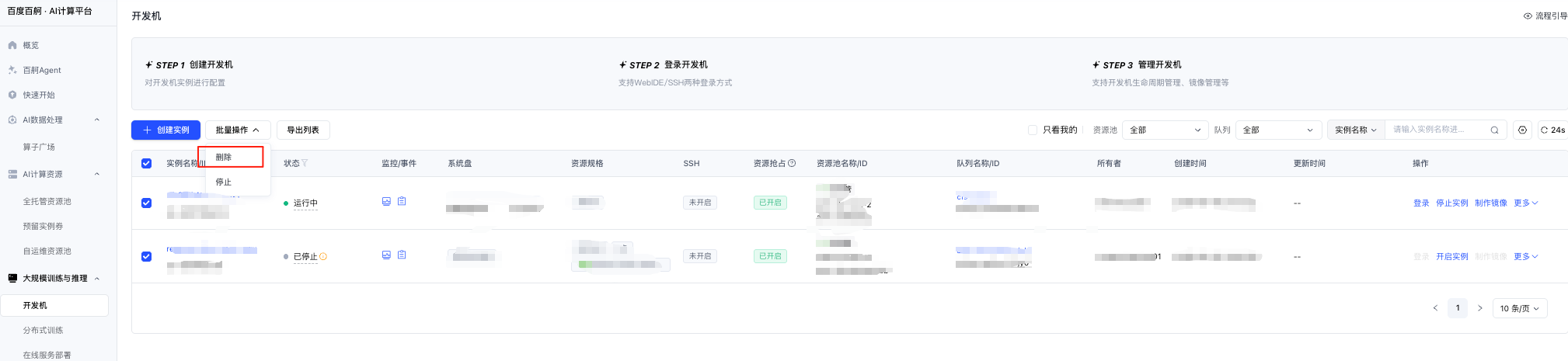Open 概览 from the sidebar
The height and width of the screenshot is (361, 1568).
pos(31,45)
